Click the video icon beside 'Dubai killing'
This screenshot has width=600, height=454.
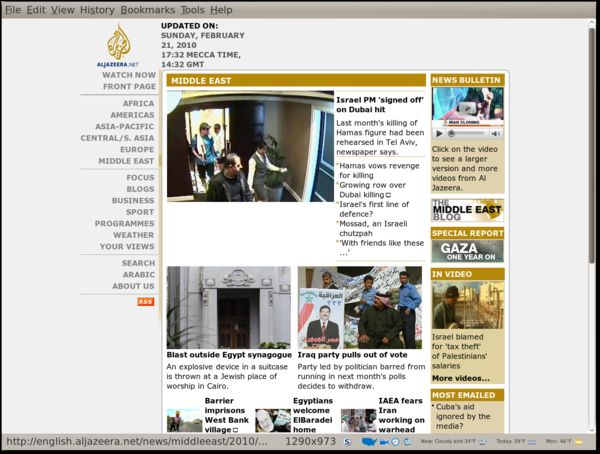(x=388, y=195)
